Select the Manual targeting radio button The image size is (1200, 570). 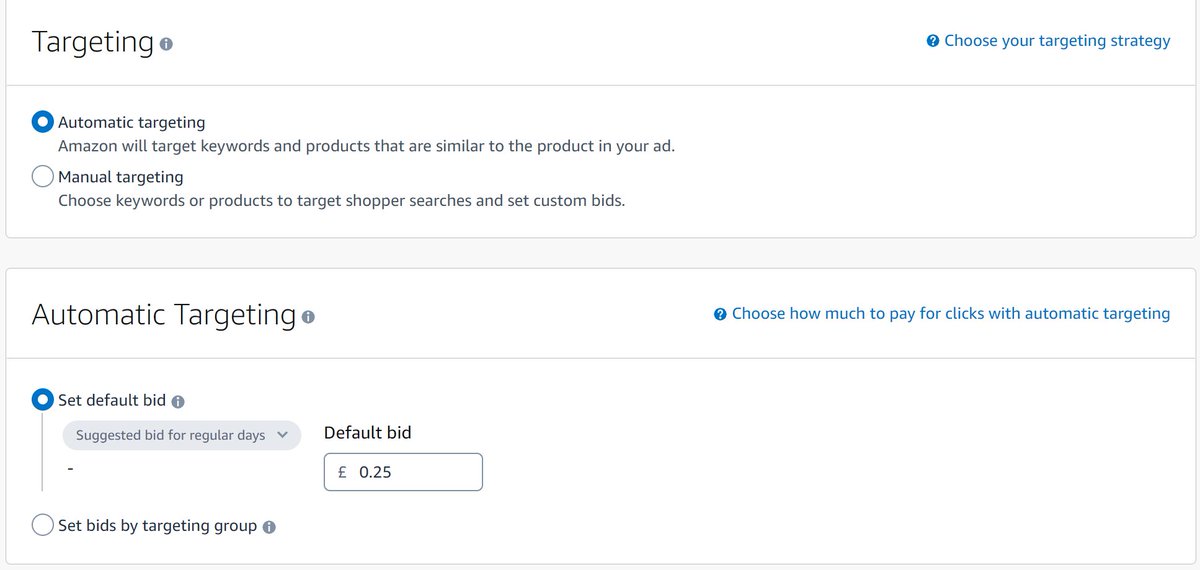click(x=43, y=176)
